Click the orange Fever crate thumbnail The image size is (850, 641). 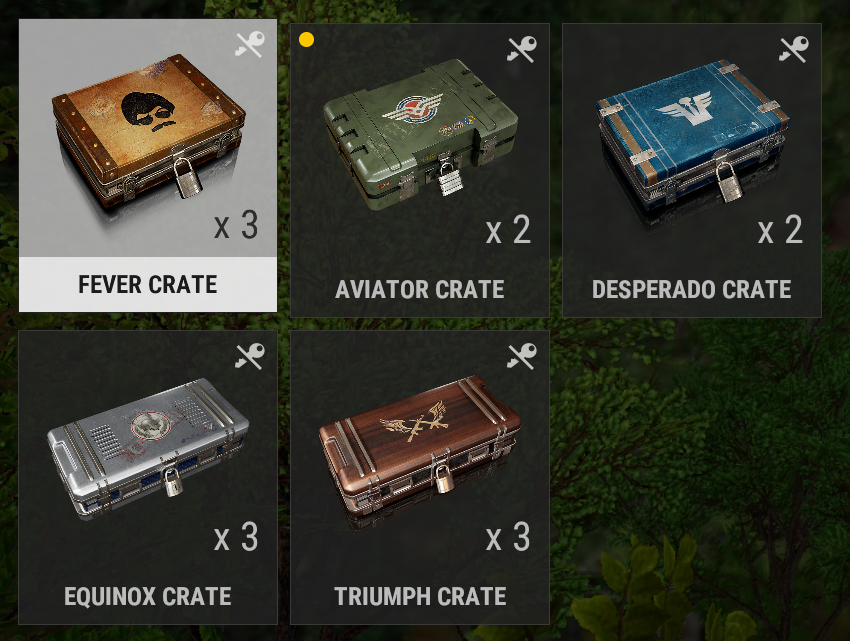pyautogui.click(x=149, y=130)
